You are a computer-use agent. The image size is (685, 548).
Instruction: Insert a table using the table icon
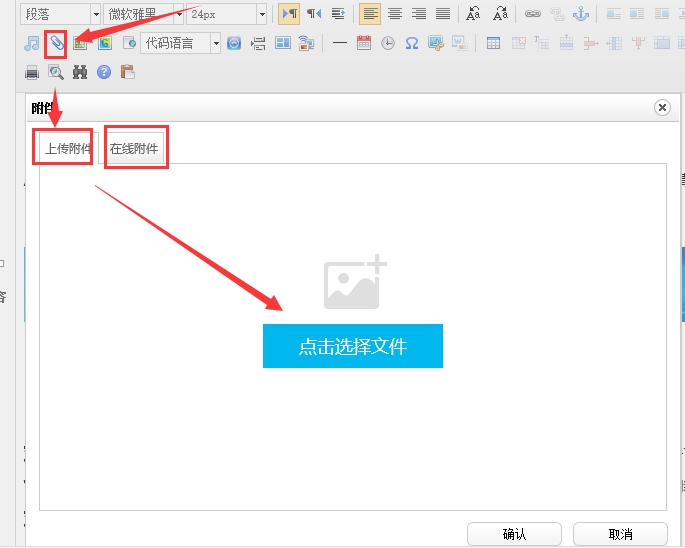[493, 44]
